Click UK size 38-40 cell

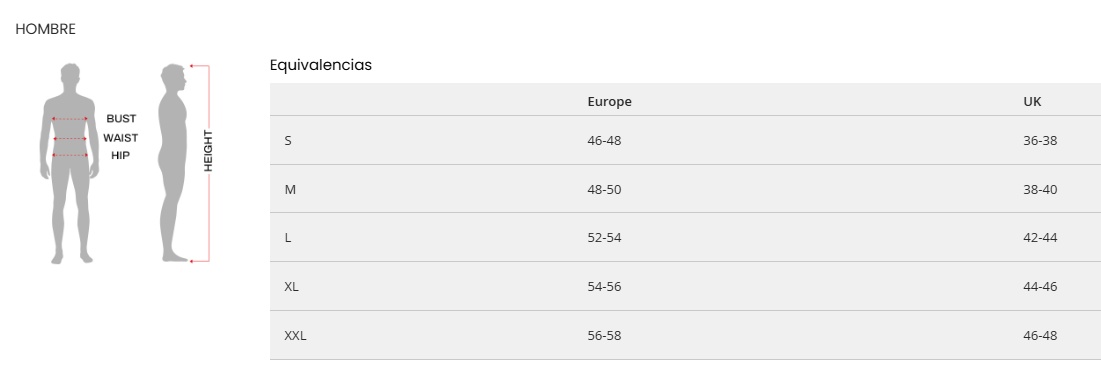[1041, 189]
